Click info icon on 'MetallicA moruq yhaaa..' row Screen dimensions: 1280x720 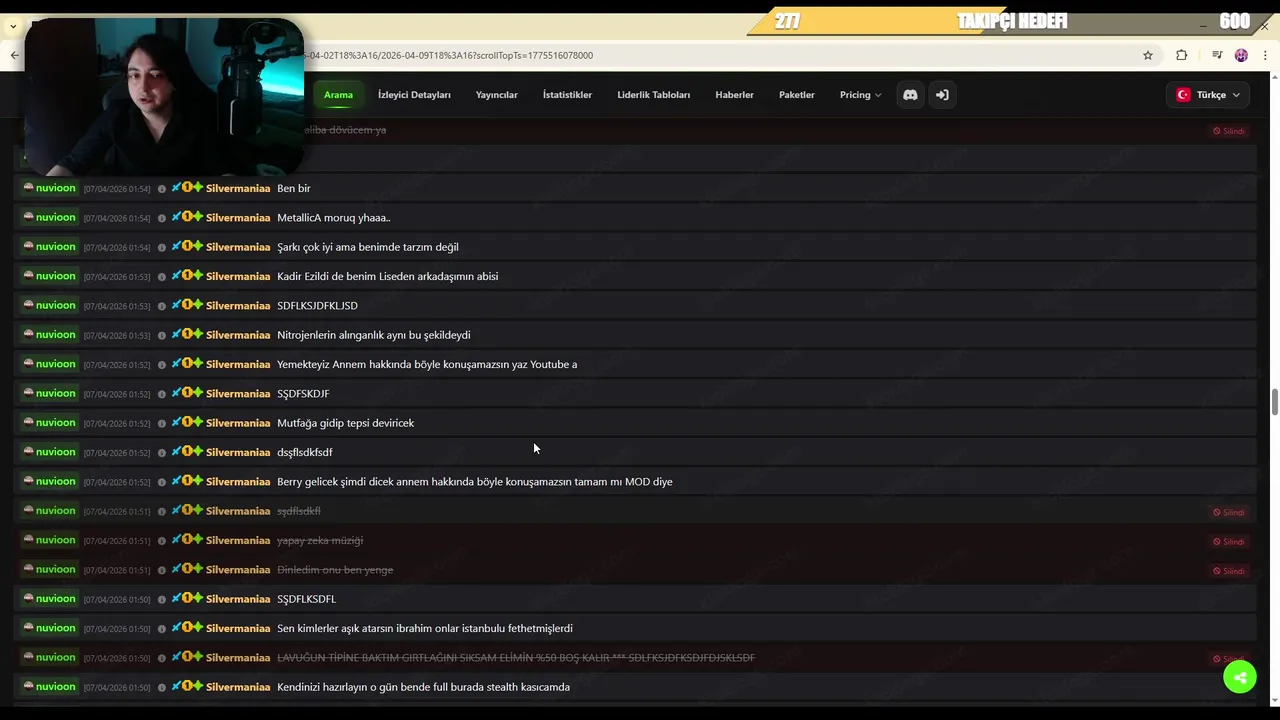coord(162,218)
